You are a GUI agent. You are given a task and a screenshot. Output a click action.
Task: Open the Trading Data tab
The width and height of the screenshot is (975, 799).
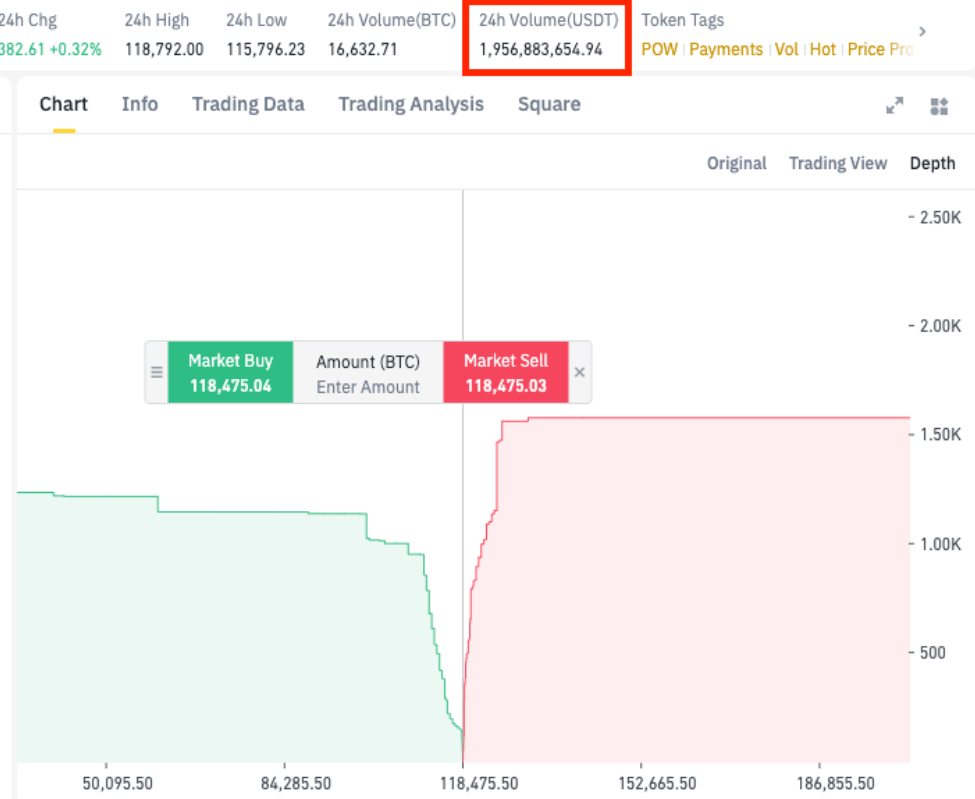[248, 104]
